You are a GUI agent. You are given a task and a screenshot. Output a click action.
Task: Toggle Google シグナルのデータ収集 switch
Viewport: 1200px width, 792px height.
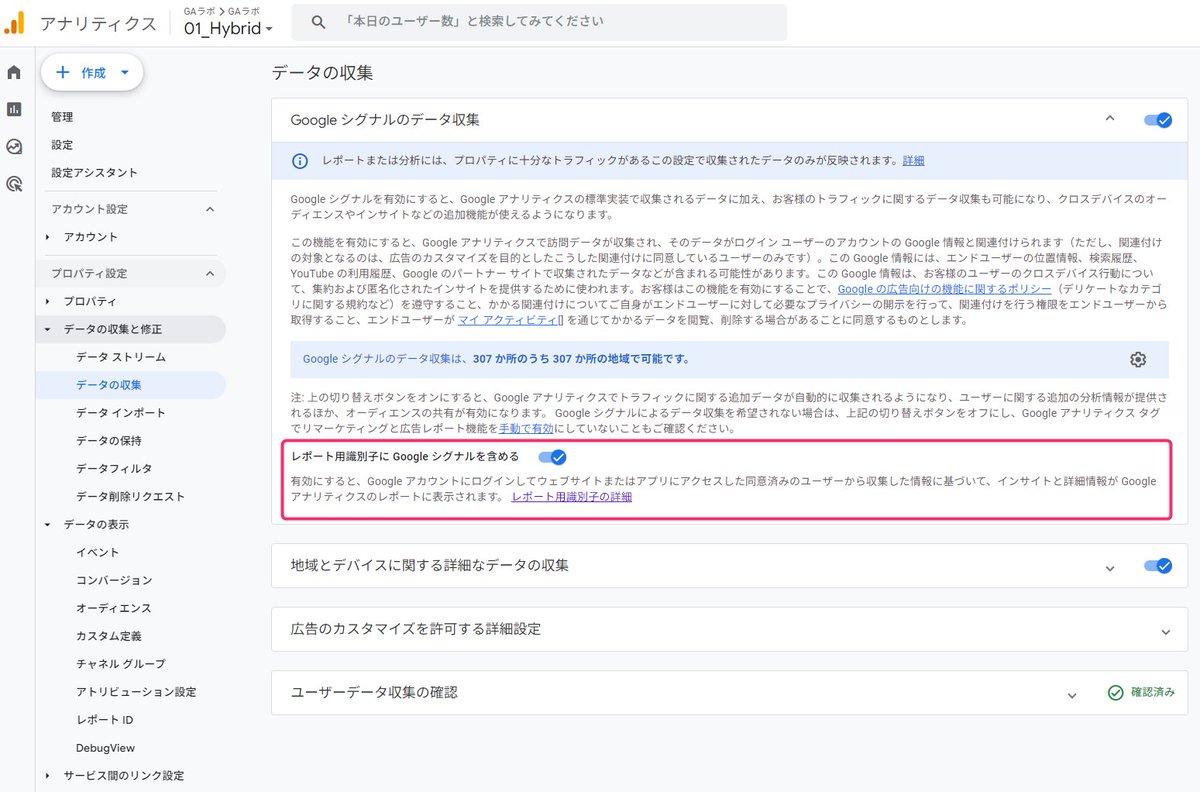coord(1158,120)
